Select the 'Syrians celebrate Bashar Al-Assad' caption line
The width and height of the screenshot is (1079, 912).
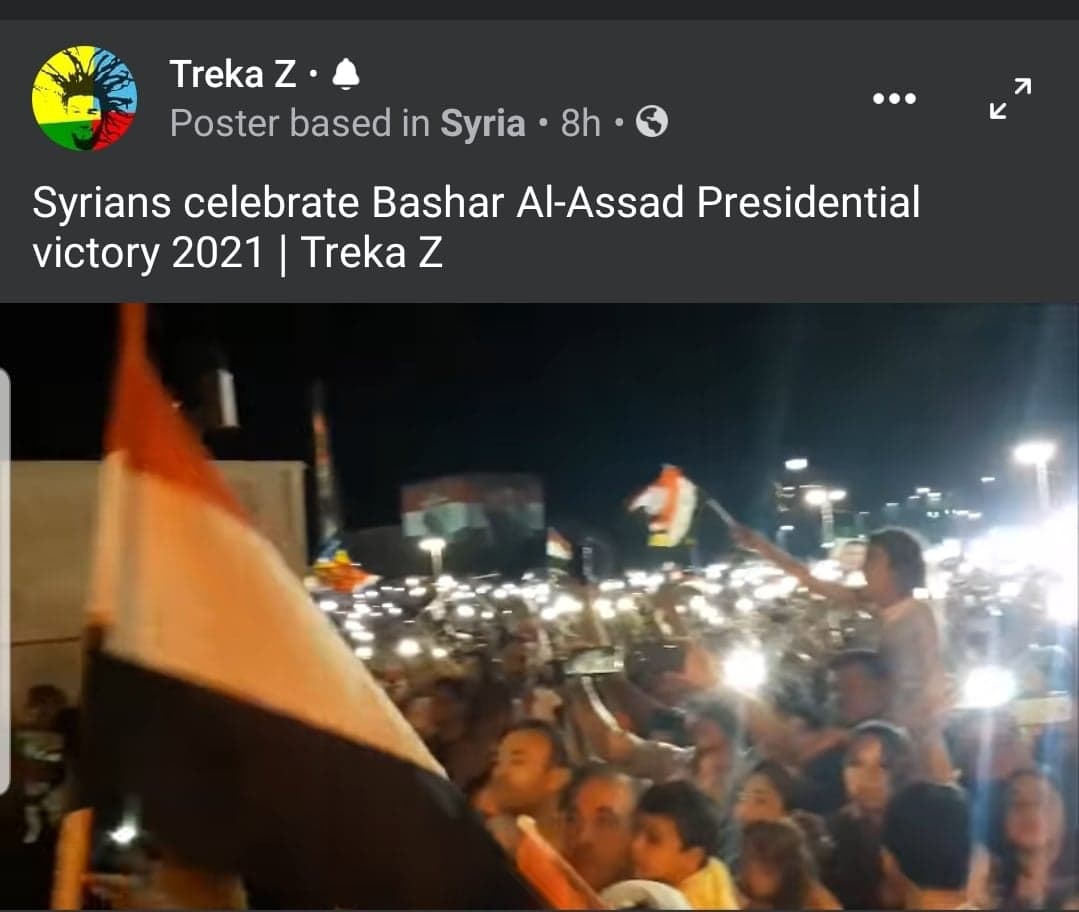pos(476,203)
